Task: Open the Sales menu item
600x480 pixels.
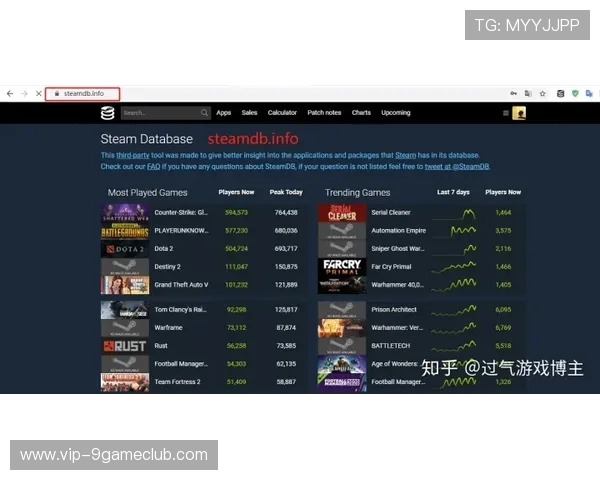Action: coord(249,113)
